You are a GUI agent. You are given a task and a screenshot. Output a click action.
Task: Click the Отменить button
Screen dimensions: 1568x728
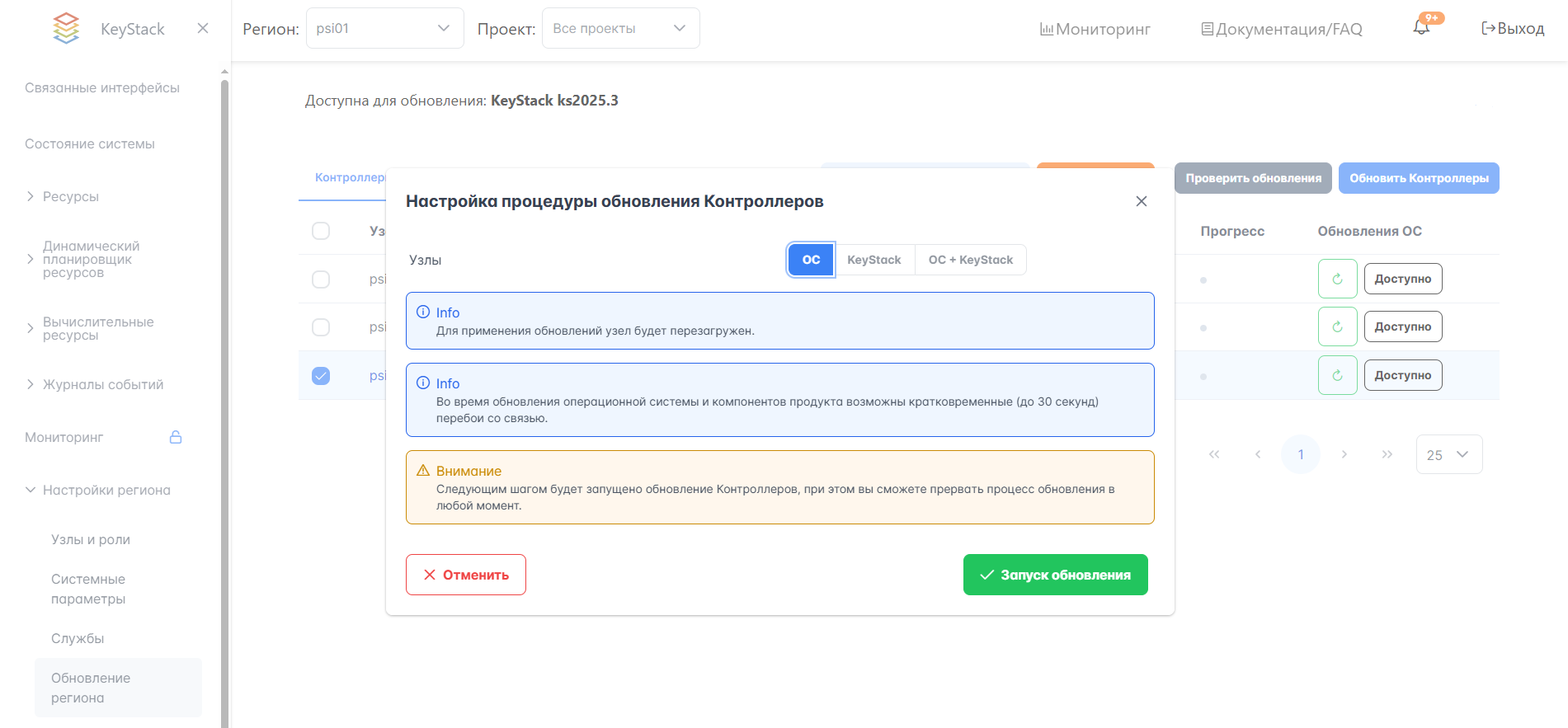coord(466,575)
